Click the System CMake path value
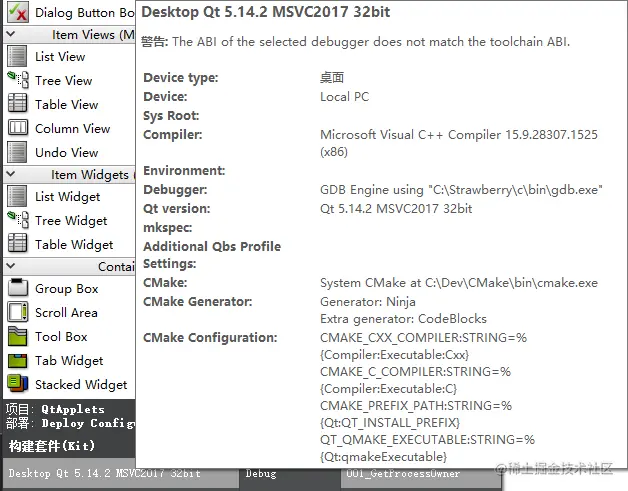This screenshot has height=491, width=628. 459,283
